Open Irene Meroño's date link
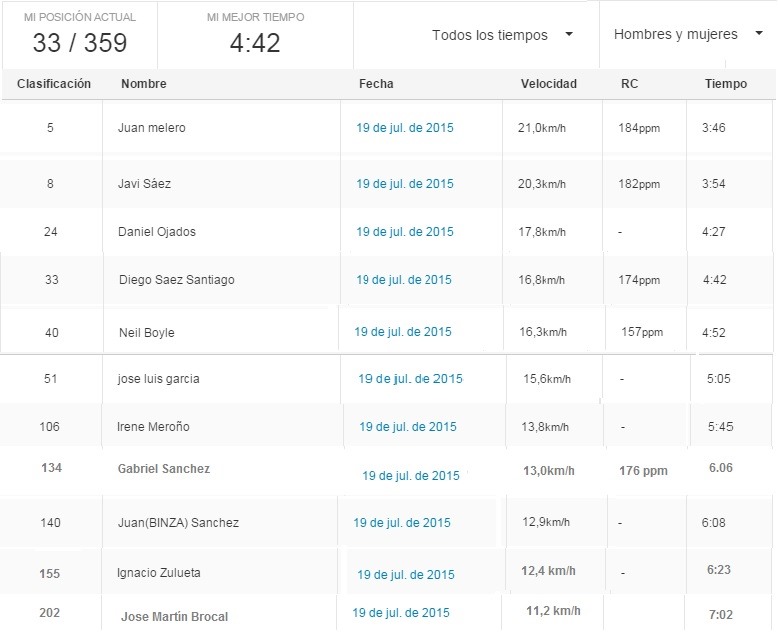The image size is (778, 638). click(x=407, y=427)
